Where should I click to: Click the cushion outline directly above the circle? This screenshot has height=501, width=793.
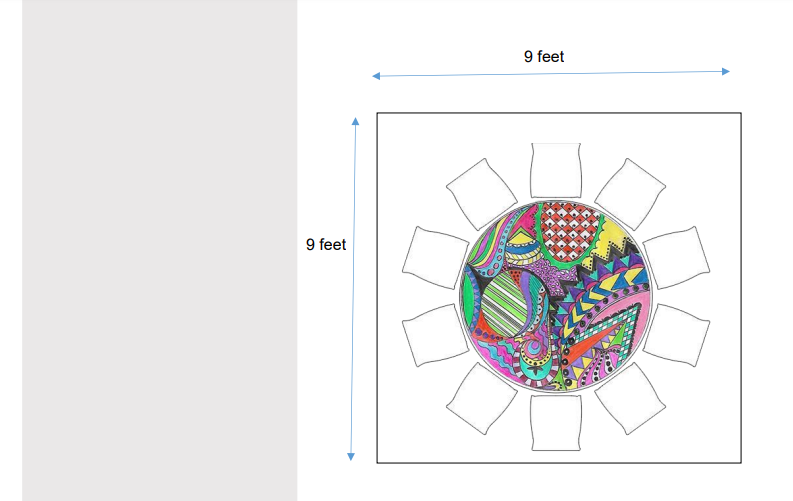point(556,170)
